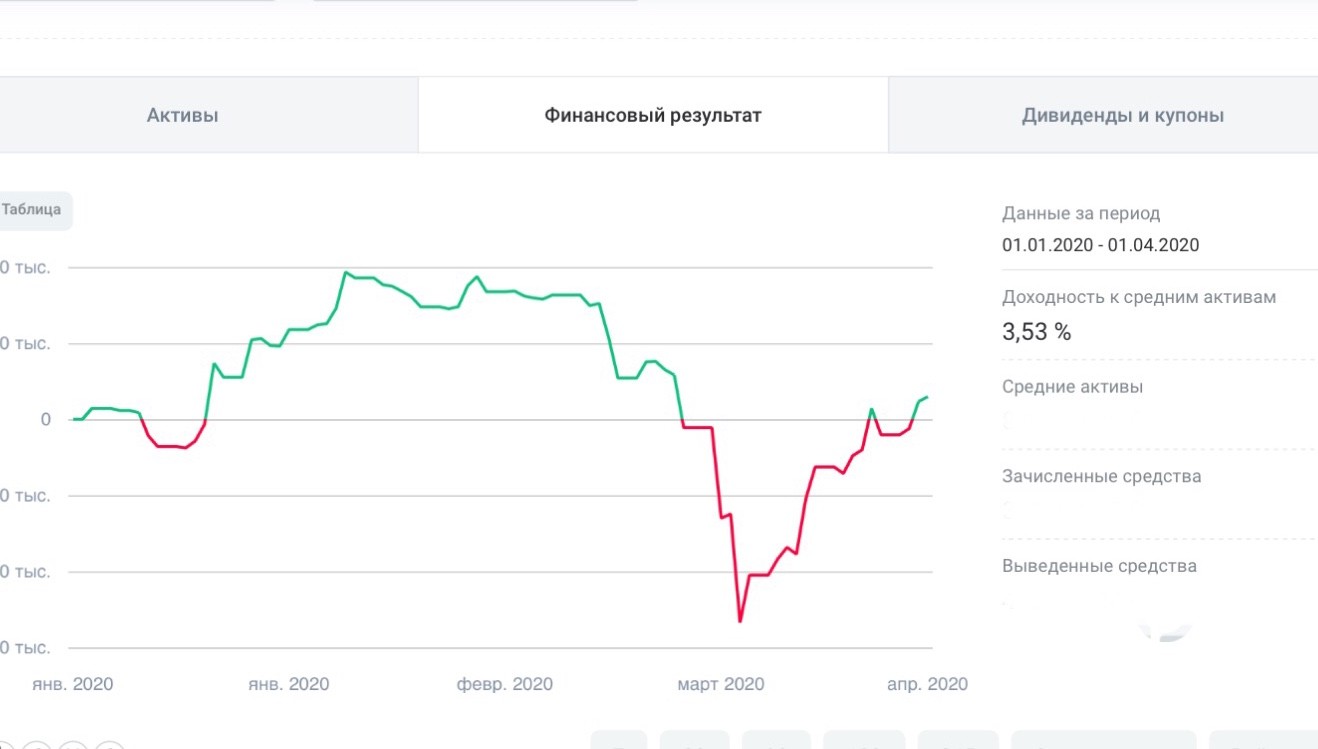Image resolution: width=1318 pixels, height=749 pixels.
Task: Click the Данные за период label
Action: point(1081,213)
